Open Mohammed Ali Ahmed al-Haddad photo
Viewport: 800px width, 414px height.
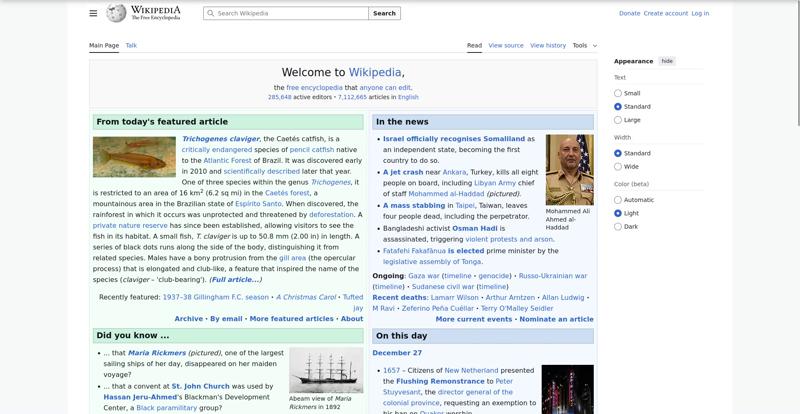569,169
